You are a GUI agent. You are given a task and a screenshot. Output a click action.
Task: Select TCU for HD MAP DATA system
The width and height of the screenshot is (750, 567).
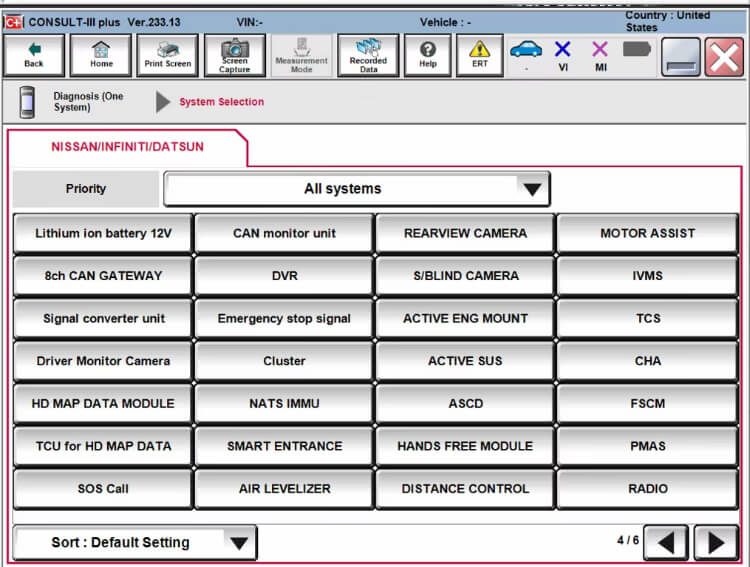pyautogui.click(x=103, y=446)
